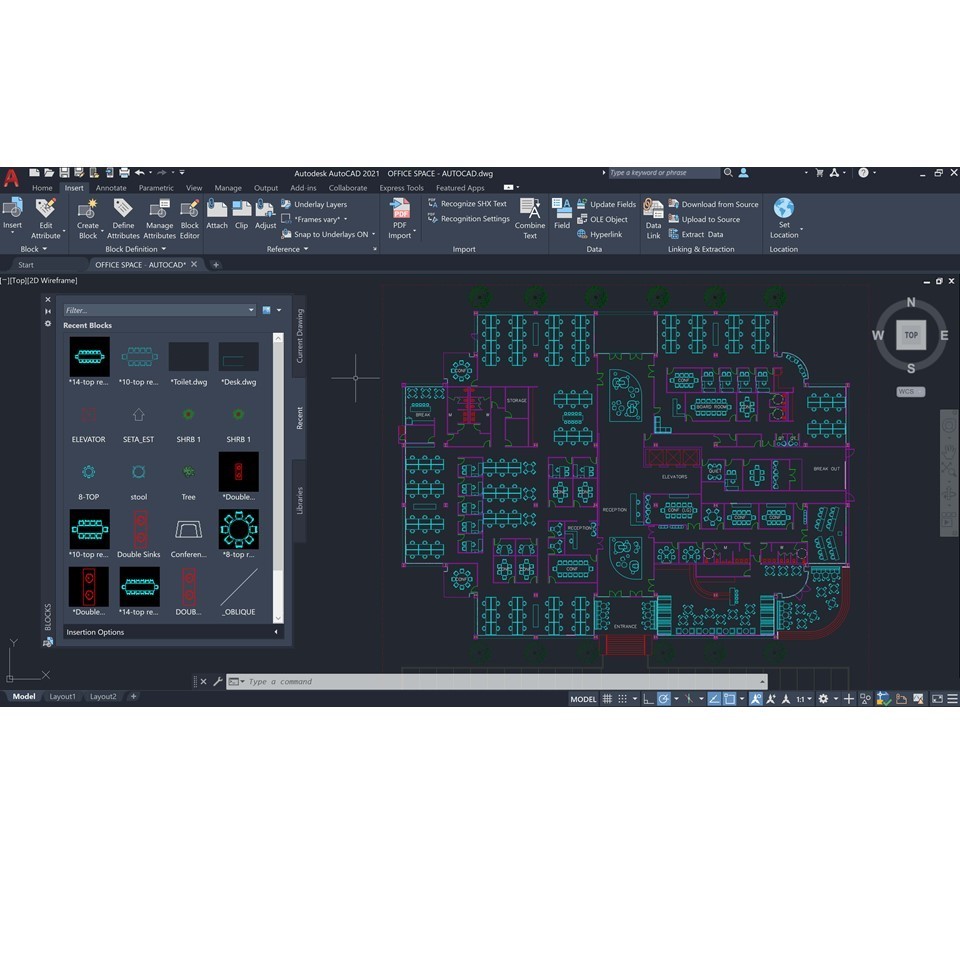Toggle polar tracking in status bar
Image resolution: width=960 pixels, height=960 pixels.
[663, 699]
